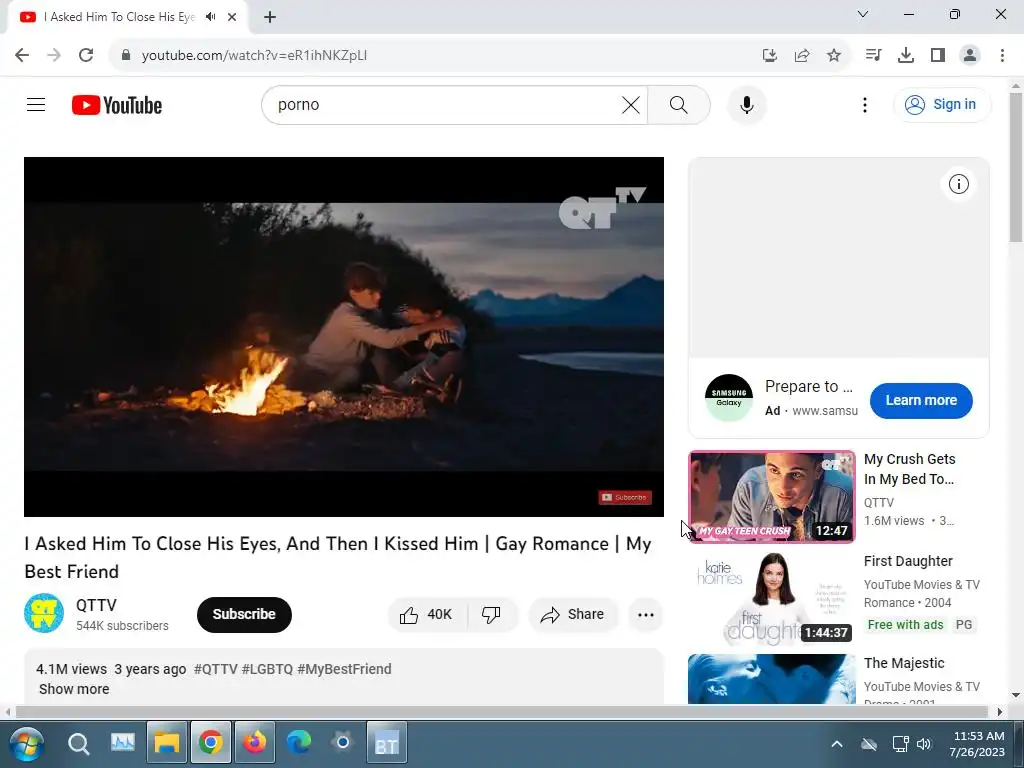
Task: Open Chrome tab search dropdown
Action: (x=863, y=14)
